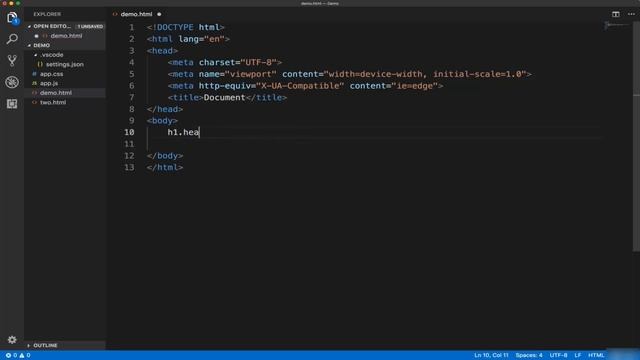Click the DOCTYPE declaration on line 1
This screenshot has width=640, height=360.
[x=186, y=27]
